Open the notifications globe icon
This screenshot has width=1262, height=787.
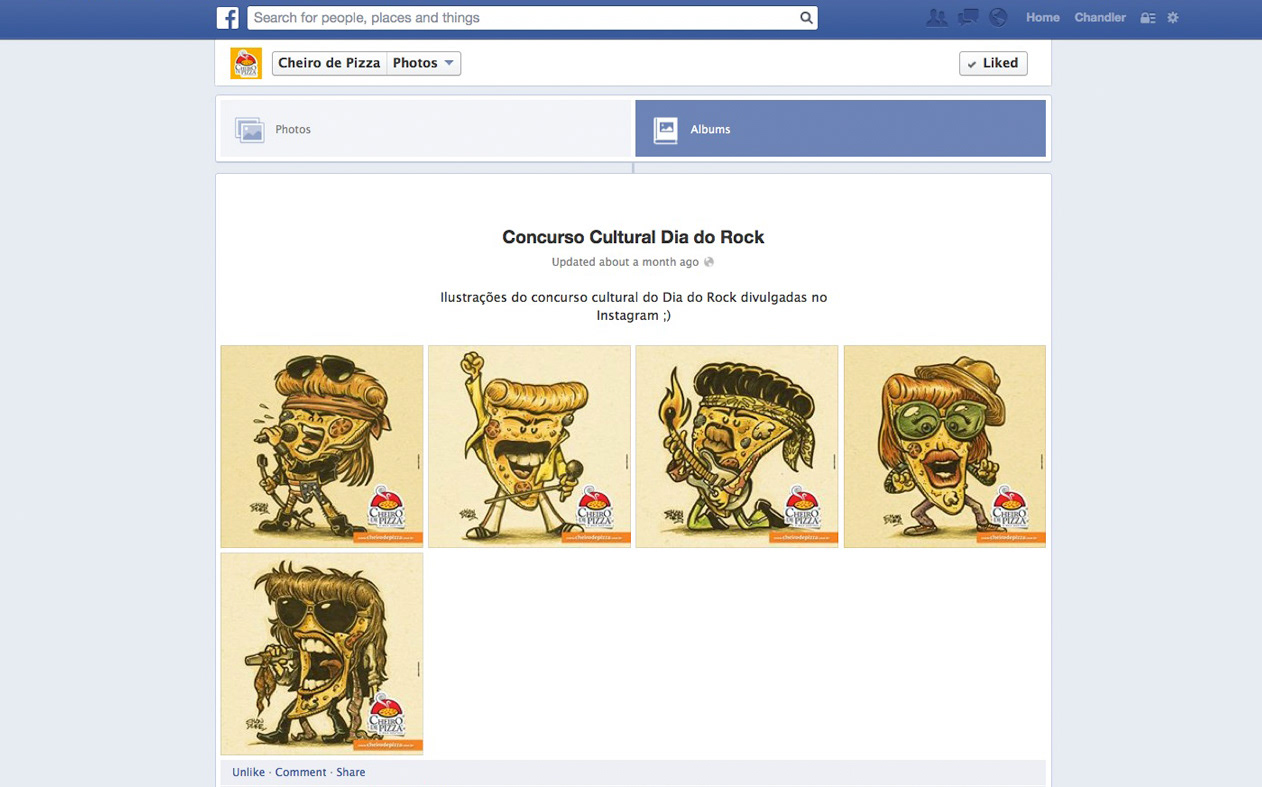click(997, 17)
